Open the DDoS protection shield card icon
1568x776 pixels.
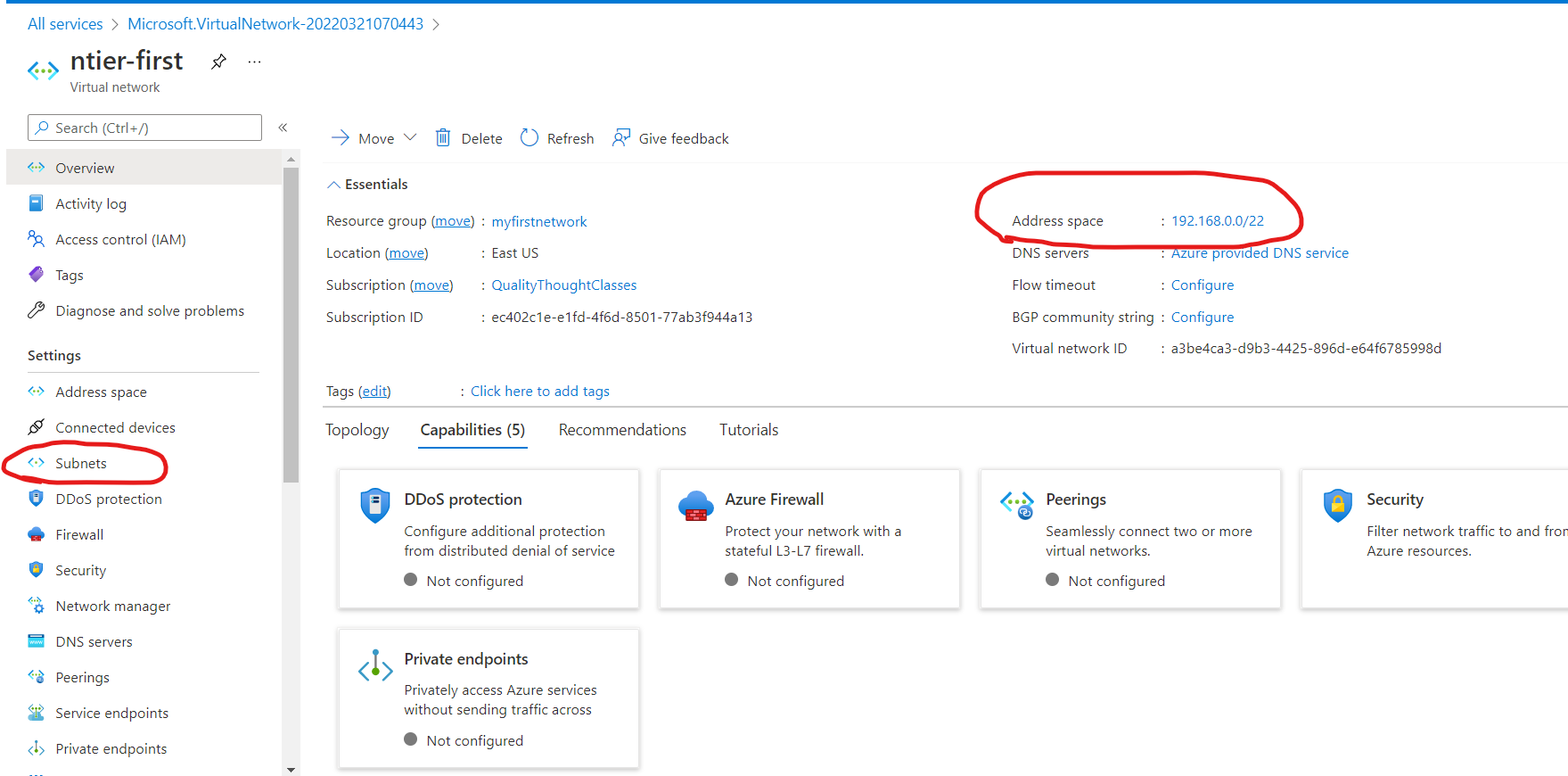coord(375,505)
